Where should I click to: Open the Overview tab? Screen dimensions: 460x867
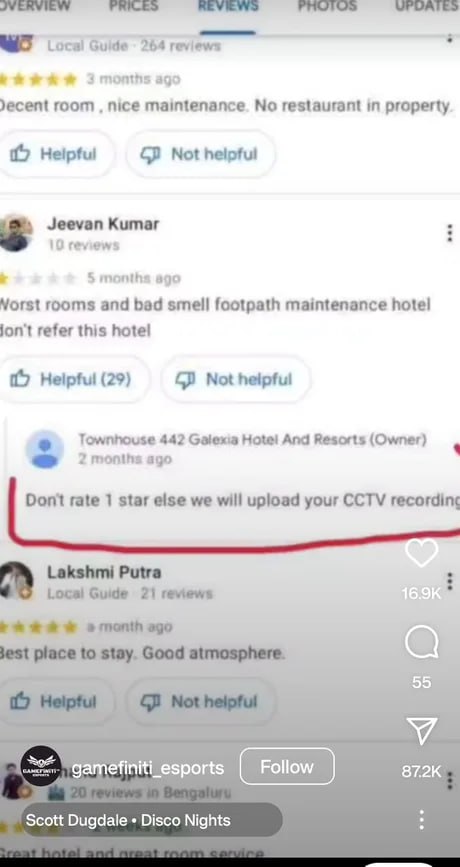[x=36, y=7]
